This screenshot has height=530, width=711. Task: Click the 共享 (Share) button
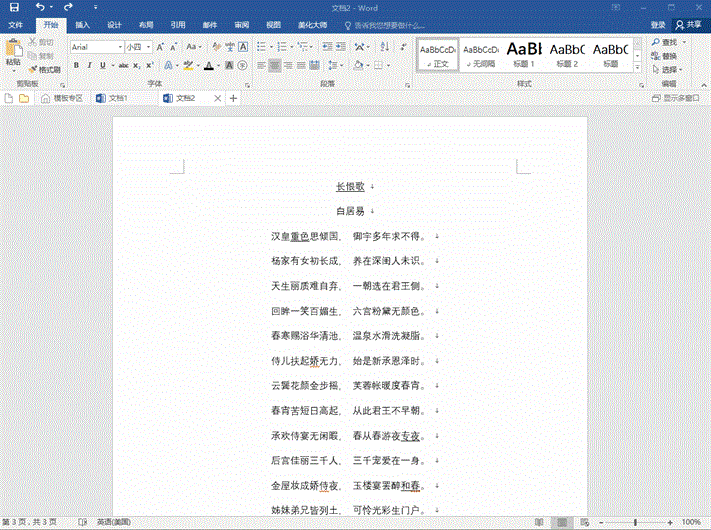point(688,24)
